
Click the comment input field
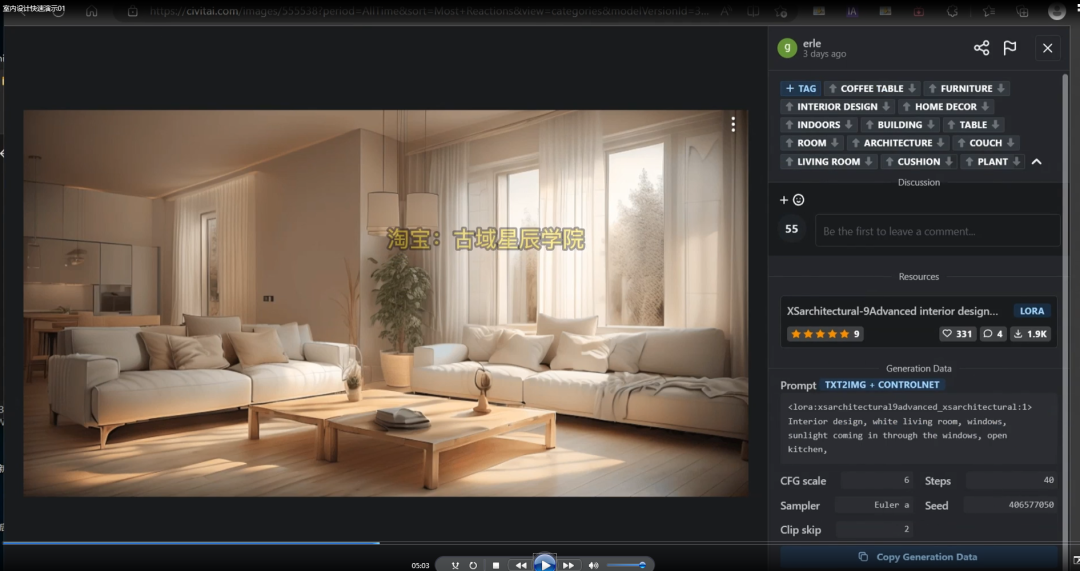936,231
